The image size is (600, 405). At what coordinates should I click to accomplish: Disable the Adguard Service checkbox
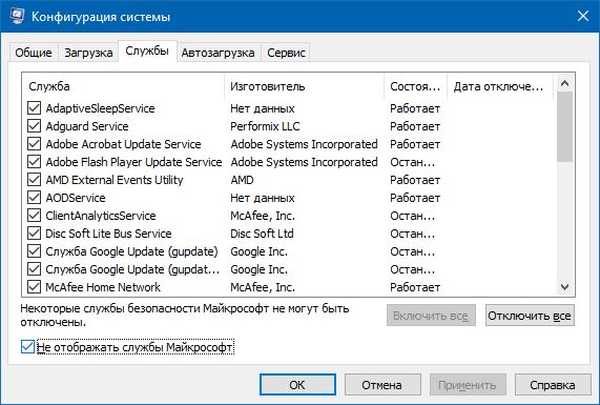coord(34,126)
